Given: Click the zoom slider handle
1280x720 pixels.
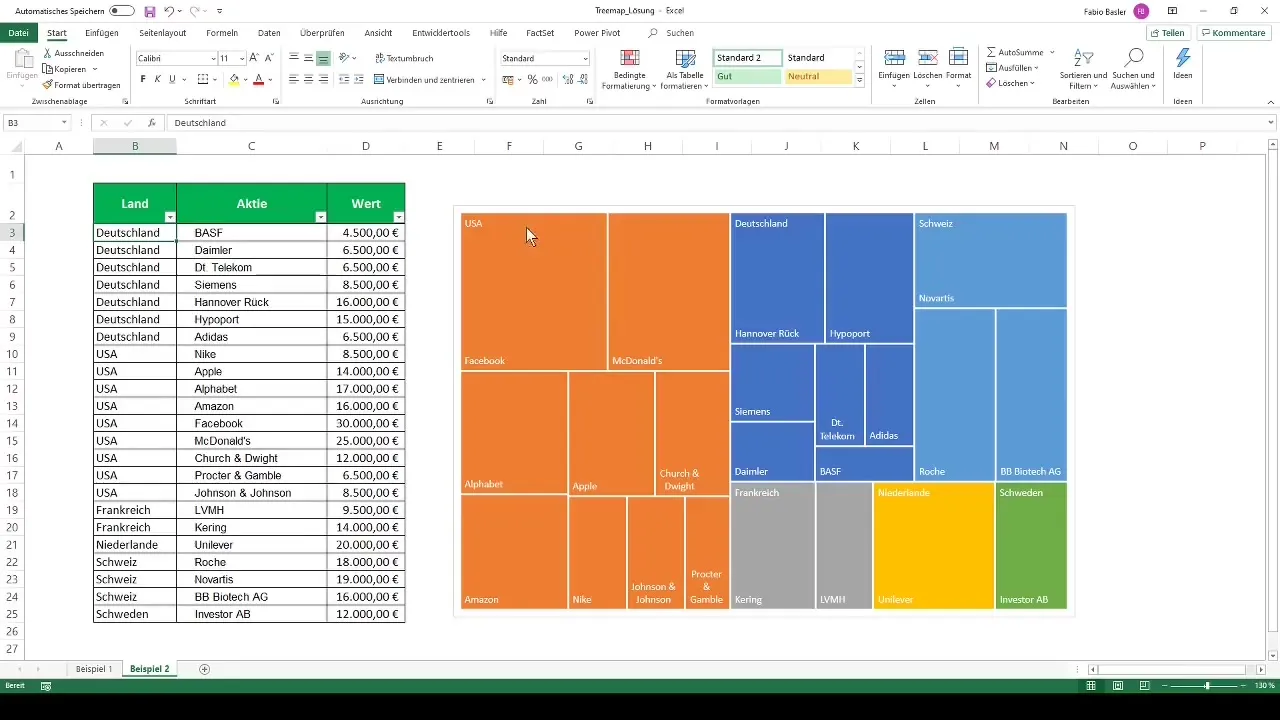Looking at the screenshot, I should [x=1207, y=686].
